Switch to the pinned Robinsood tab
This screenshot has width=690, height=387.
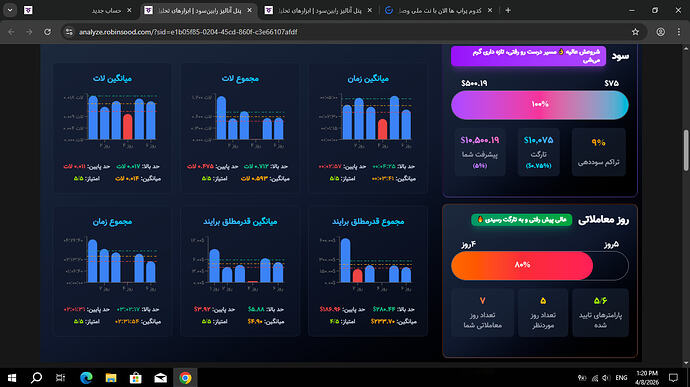(x=28, y=10)
